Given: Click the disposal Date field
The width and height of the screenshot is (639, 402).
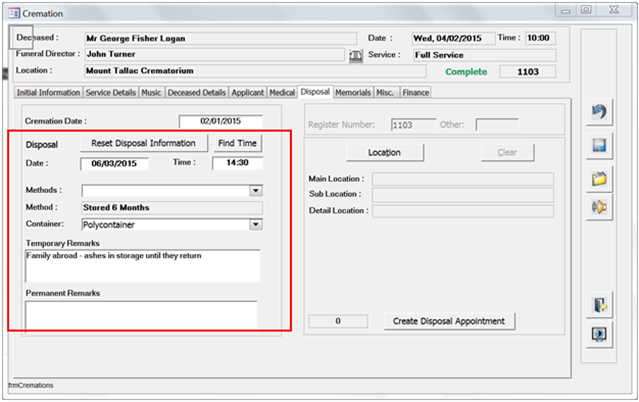Looking at the screenshot, I should (x=115, y=164).
